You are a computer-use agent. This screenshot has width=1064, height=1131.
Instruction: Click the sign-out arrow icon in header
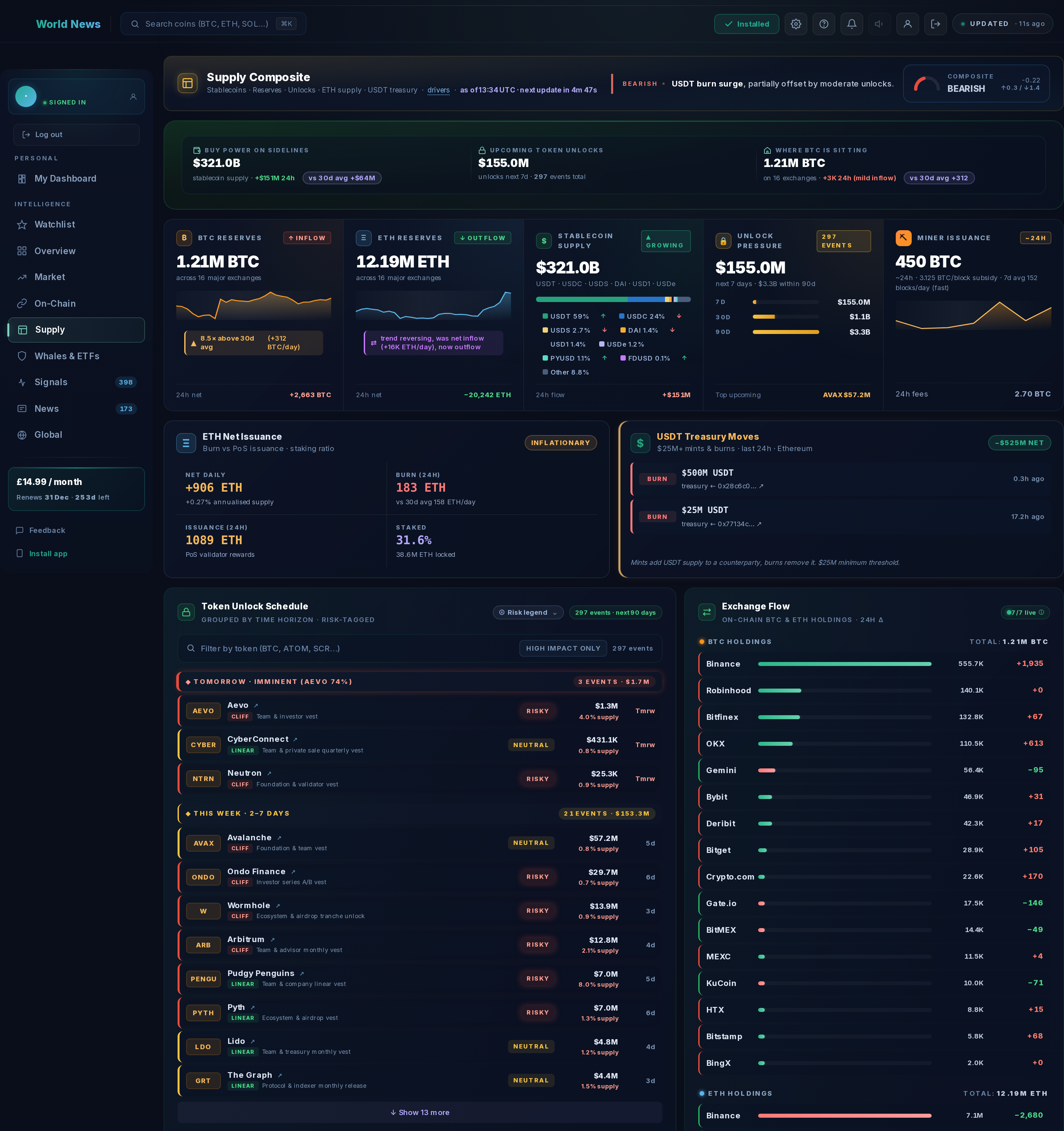click(935, 24)
